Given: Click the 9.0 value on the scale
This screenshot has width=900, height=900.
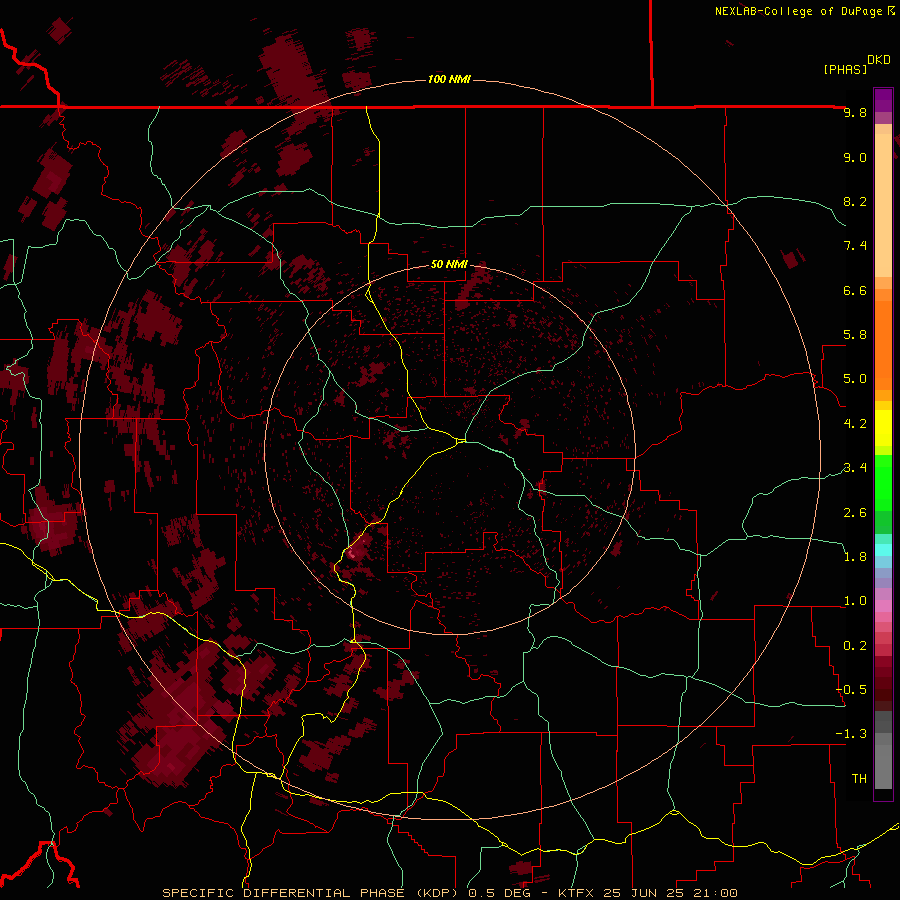Looking at the screenshot, I should (855, 158).
